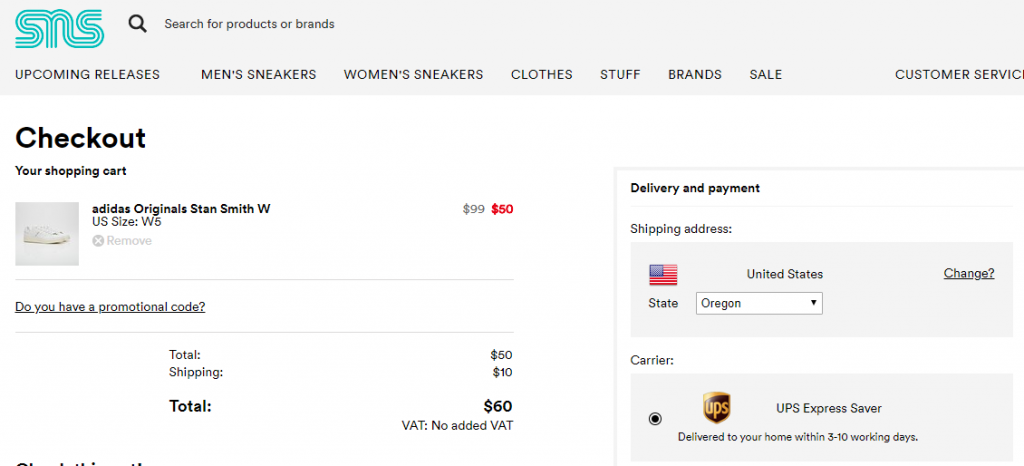Browse the Clothes category
This screenshot has width=1024, height=466.
coord(541,74)
